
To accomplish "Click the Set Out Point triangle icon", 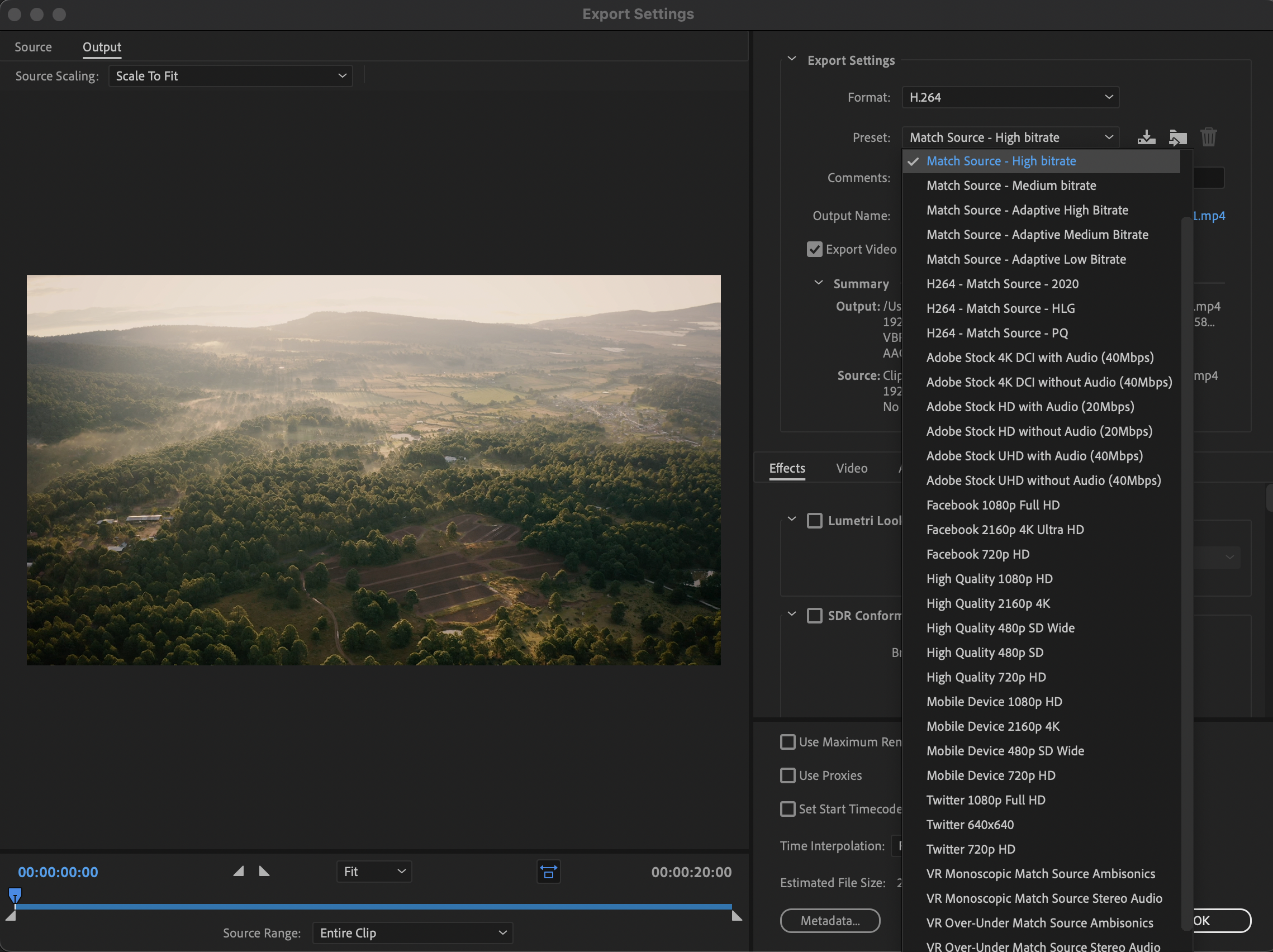I will tap(264, 871).
